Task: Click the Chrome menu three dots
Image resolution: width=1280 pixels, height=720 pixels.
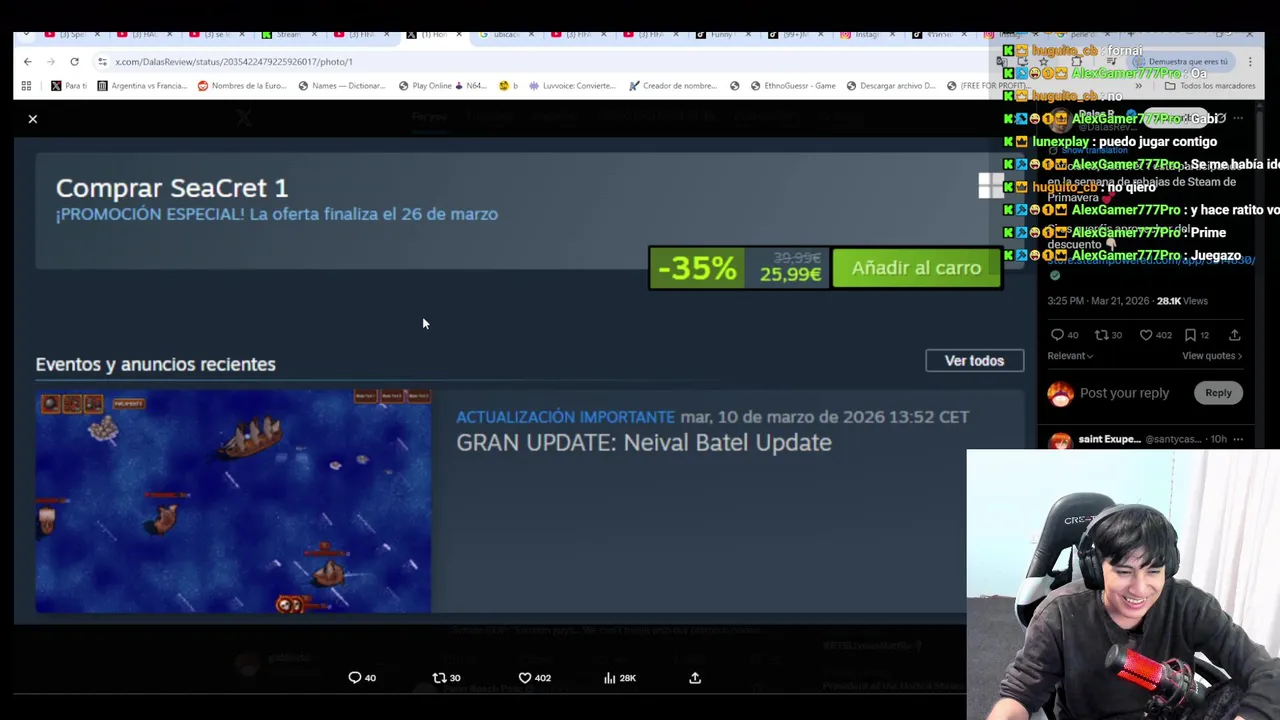Action: (1250, 61)
